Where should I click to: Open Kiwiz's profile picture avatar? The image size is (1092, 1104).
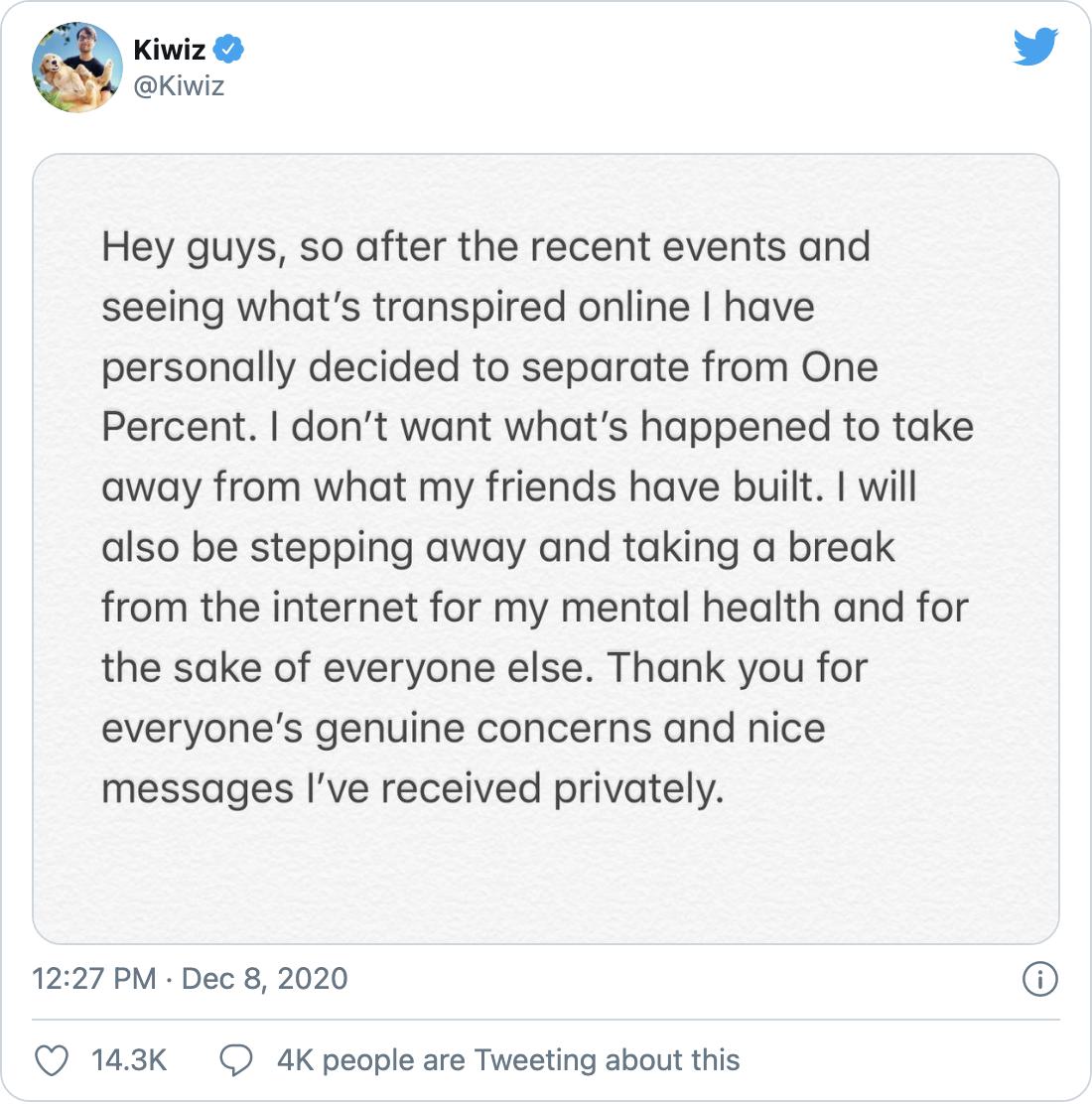(x=76, y=67)
